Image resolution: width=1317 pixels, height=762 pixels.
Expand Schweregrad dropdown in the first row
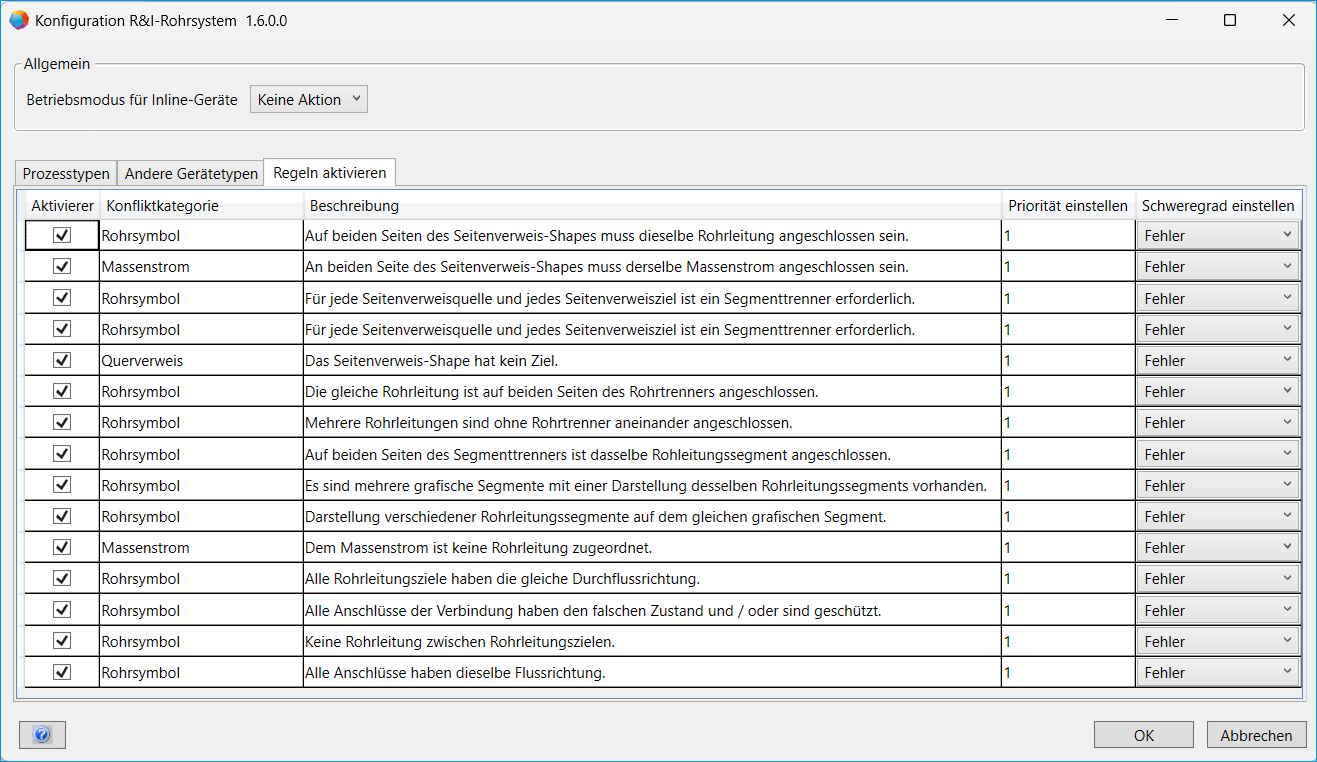pos(1218,236)
